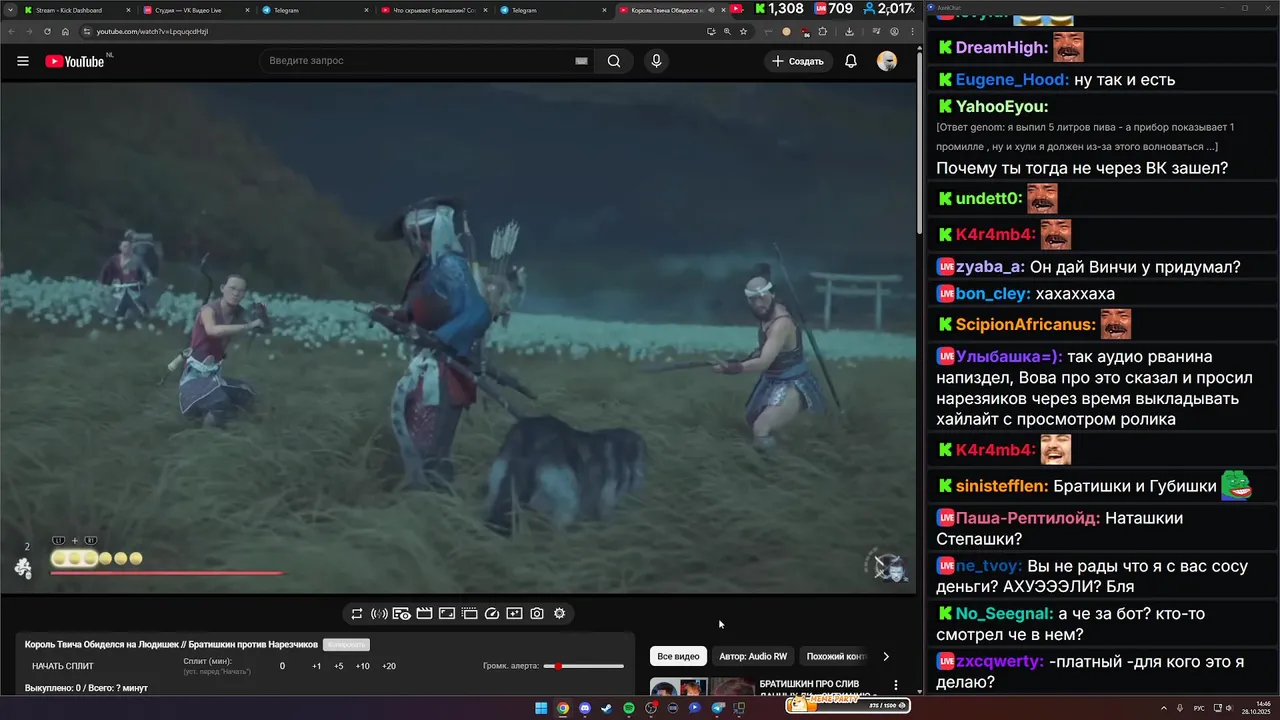The width and height of the screenshot is (1280, 720).
Task: Click the dashed-frame player icon in toolbar
Action: coord(469,613)
